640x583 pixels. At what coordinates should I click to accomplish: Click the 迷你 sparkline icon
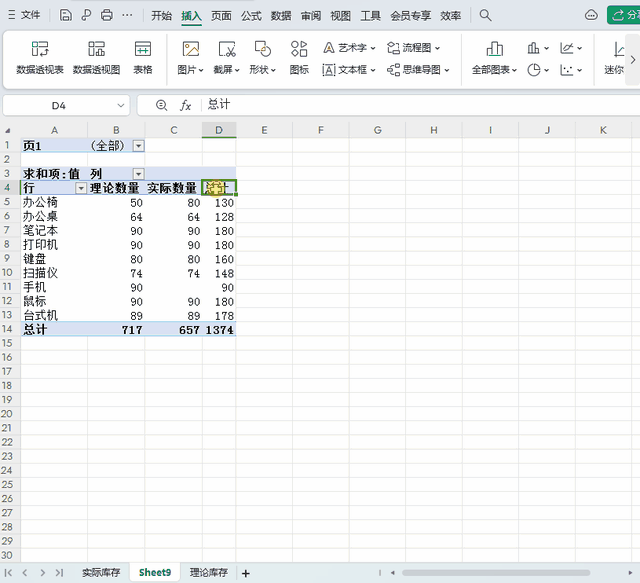click(616, 58)
